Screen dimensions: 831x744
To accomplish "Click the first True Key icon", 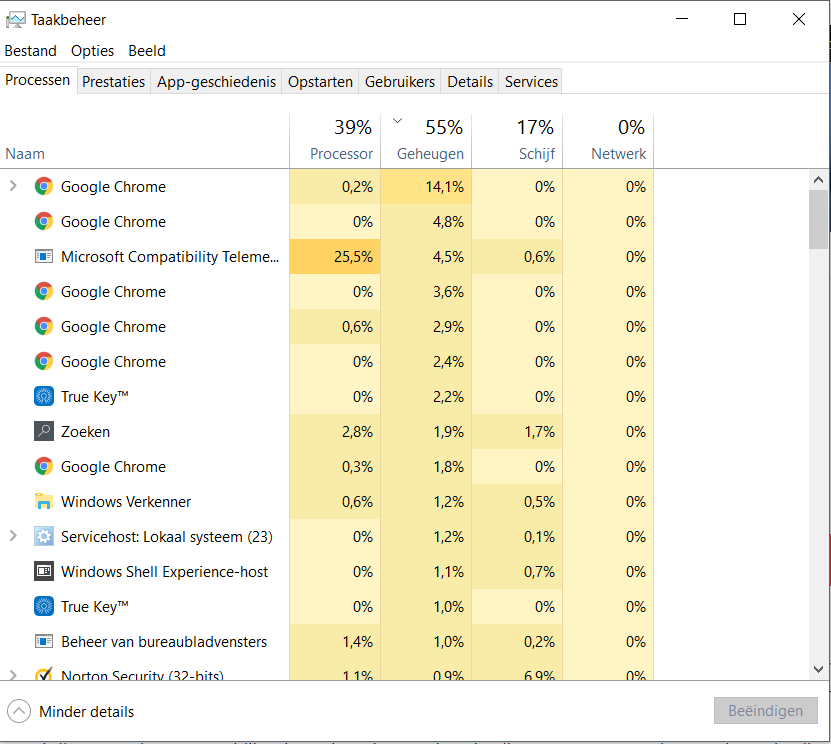I will [x=43, y=397].
